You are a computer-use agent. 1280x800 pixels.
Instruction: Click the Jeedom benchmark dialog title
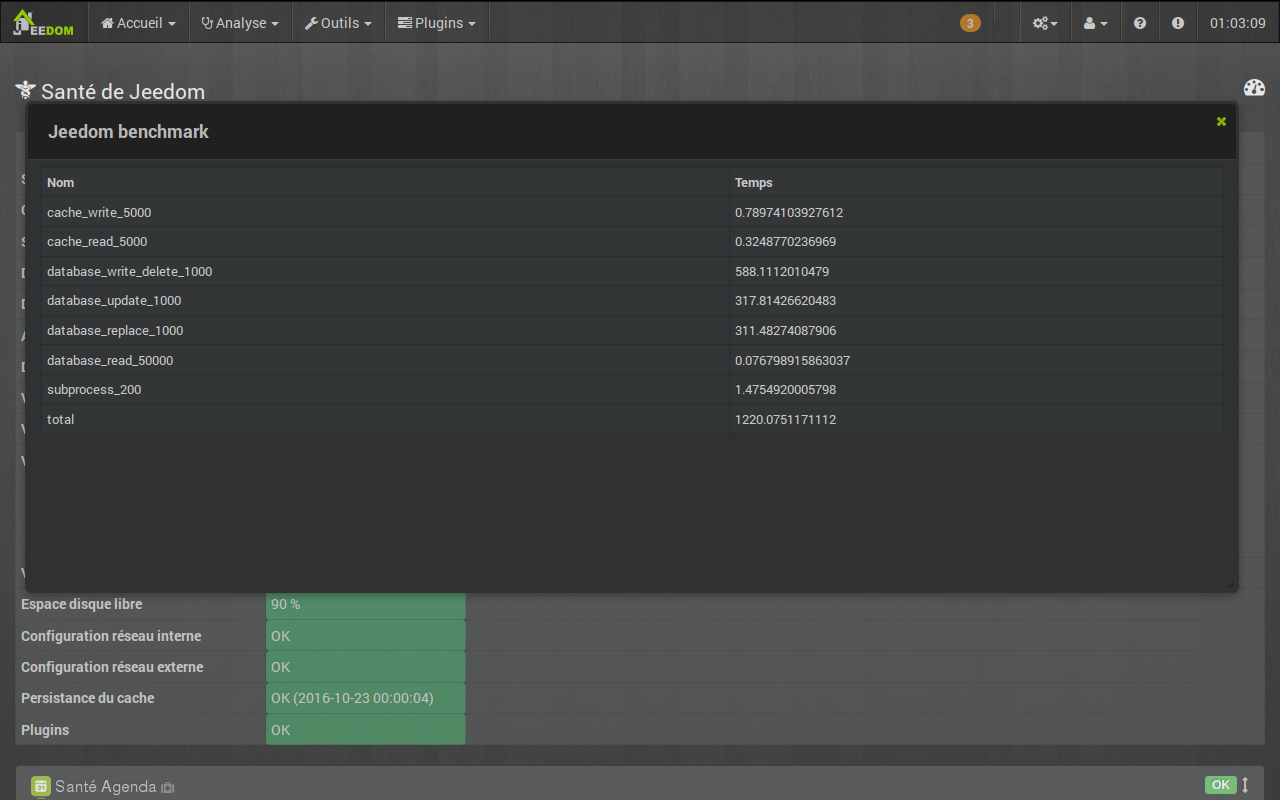click(128, 132)
